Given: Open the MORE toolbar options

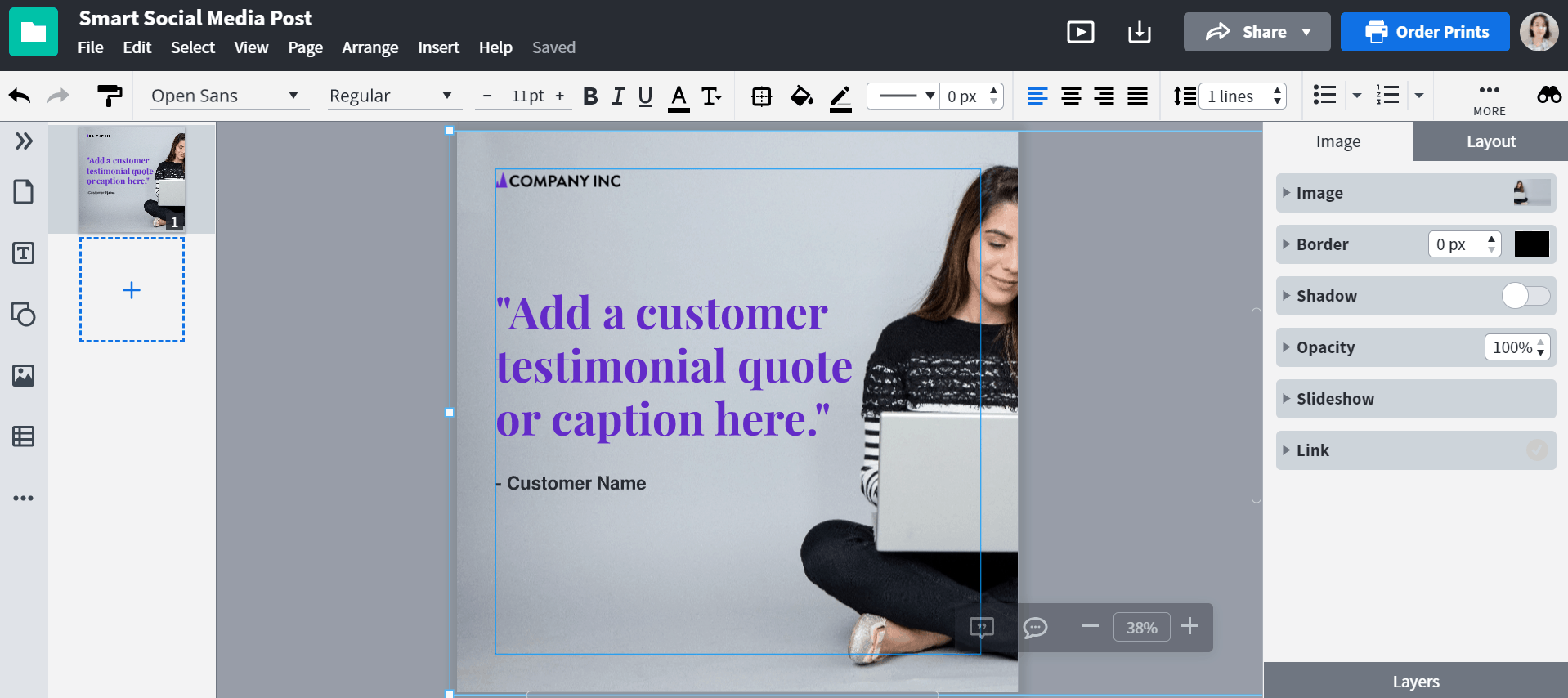Looking at the screenshot, I should point(1490,99).
